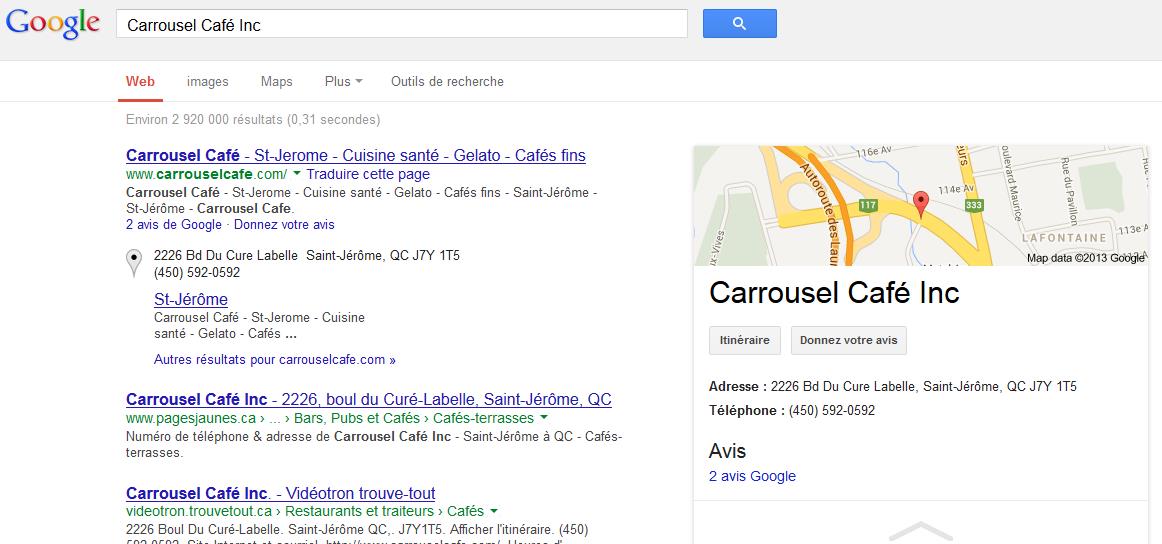Image resolution: width=1162 pixels, height=544 pixels.
Task: Click the route 333 shield on map
Action: tap(973, 204)
